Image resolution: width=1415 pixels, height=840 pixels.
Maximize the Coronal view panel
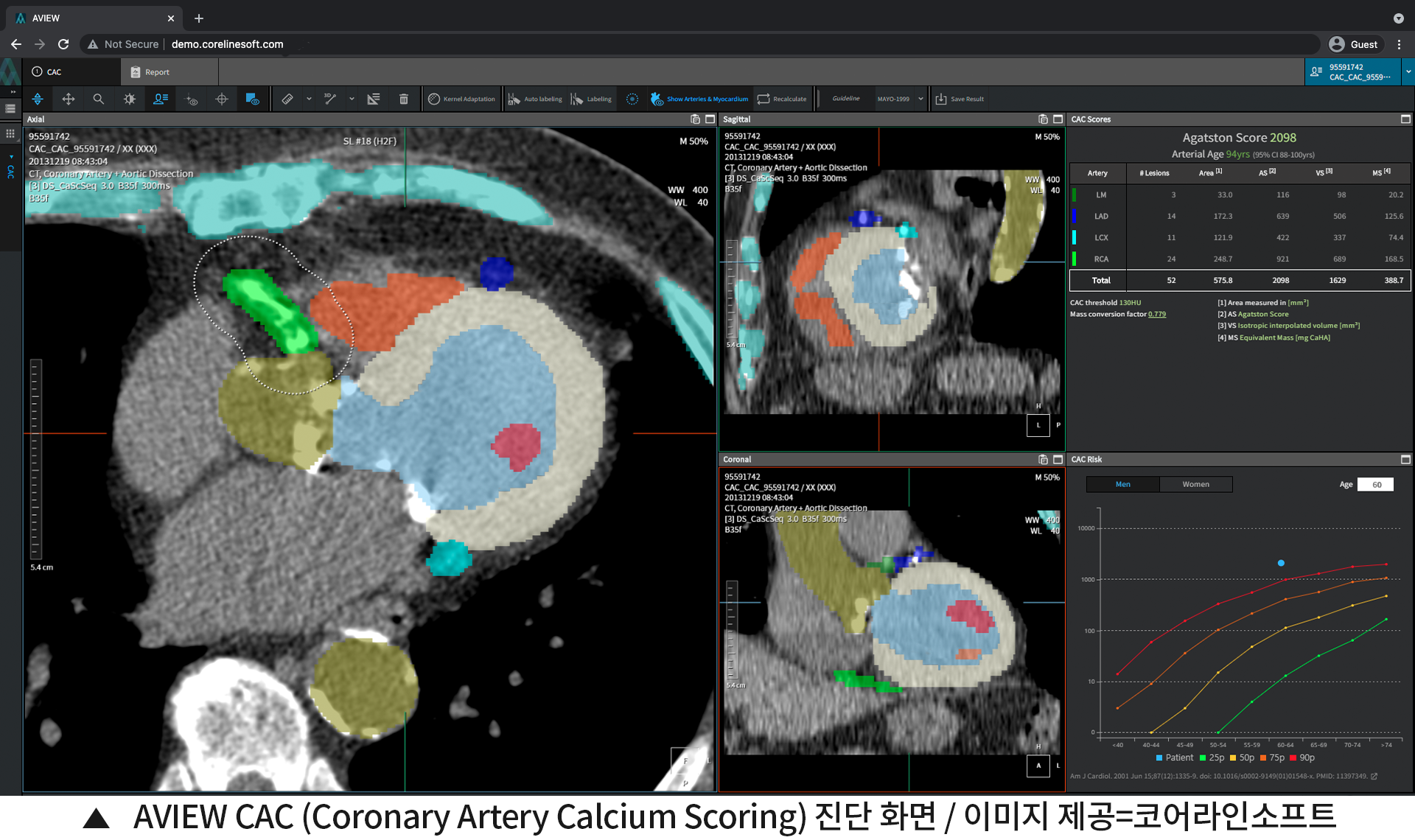(1058, 460)
